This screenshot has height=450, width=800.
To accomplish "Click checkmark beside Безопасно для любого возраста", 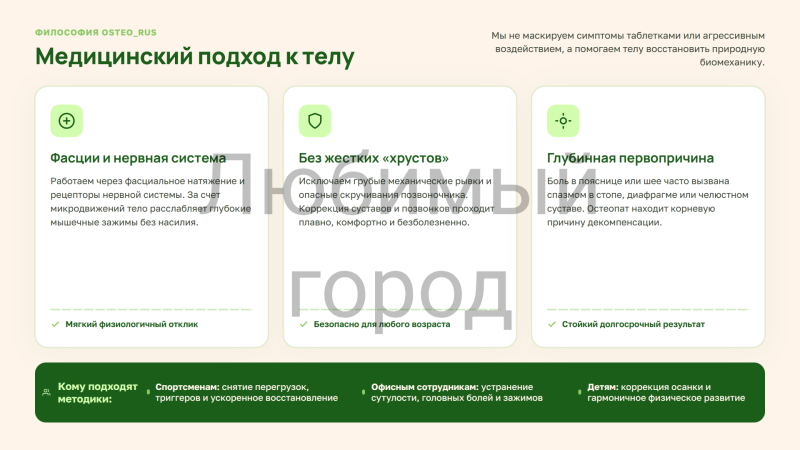I will click(x=304, y=324).
